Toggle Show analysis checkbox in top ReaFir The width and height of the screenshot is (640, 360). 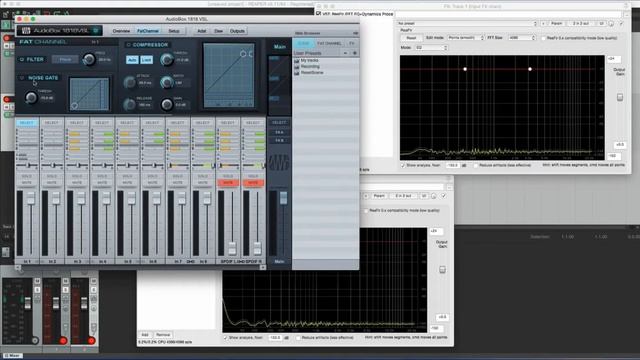[x=403, y=165]
